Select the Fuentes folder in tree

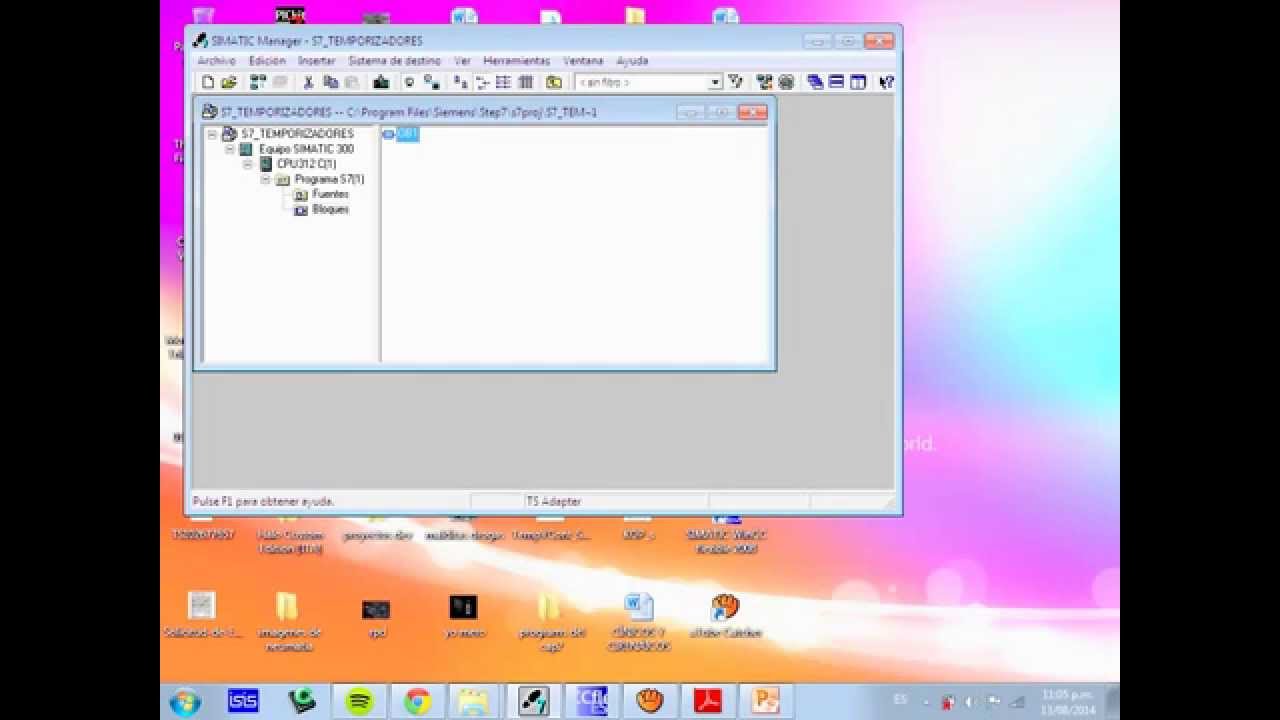(330, 194)
